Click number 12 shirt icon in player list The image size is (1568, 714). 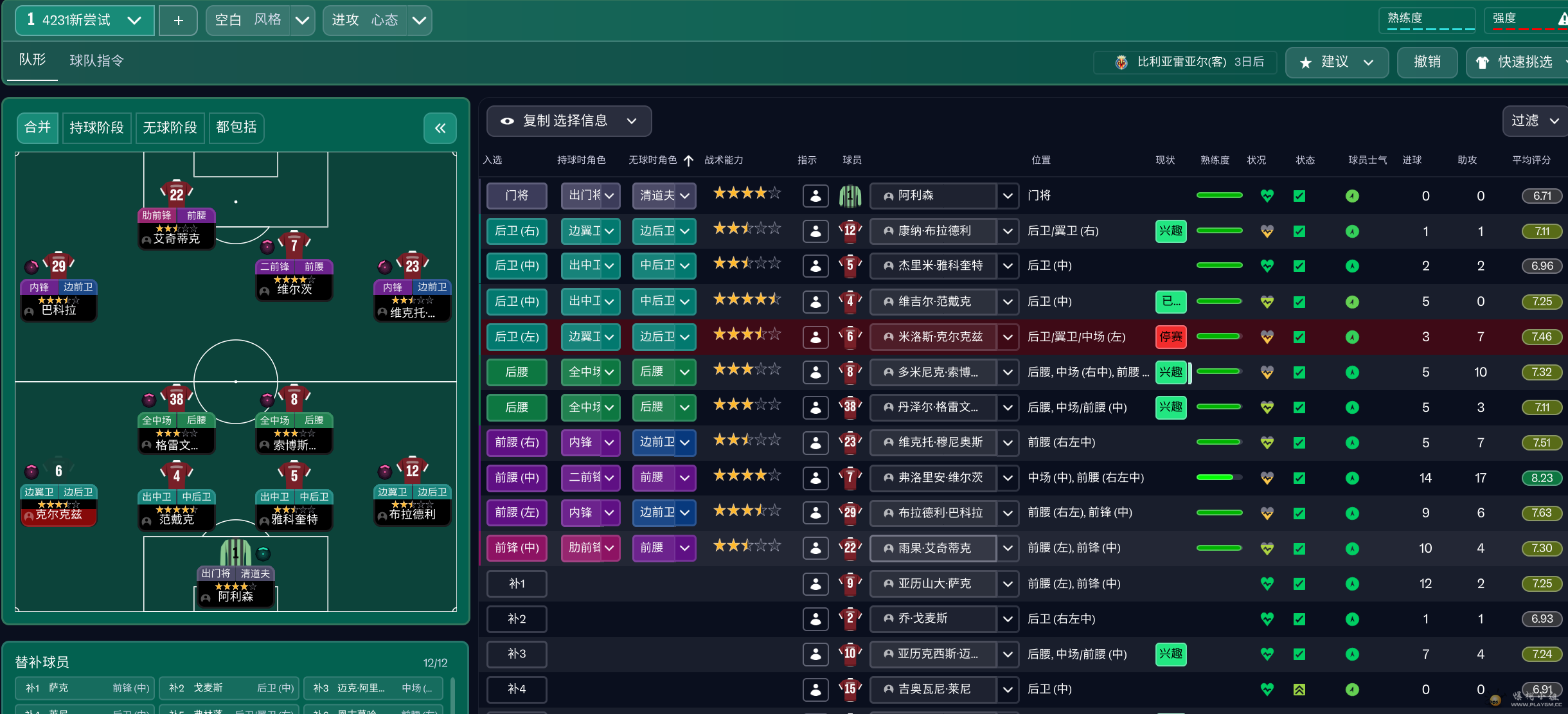[850, 231]
